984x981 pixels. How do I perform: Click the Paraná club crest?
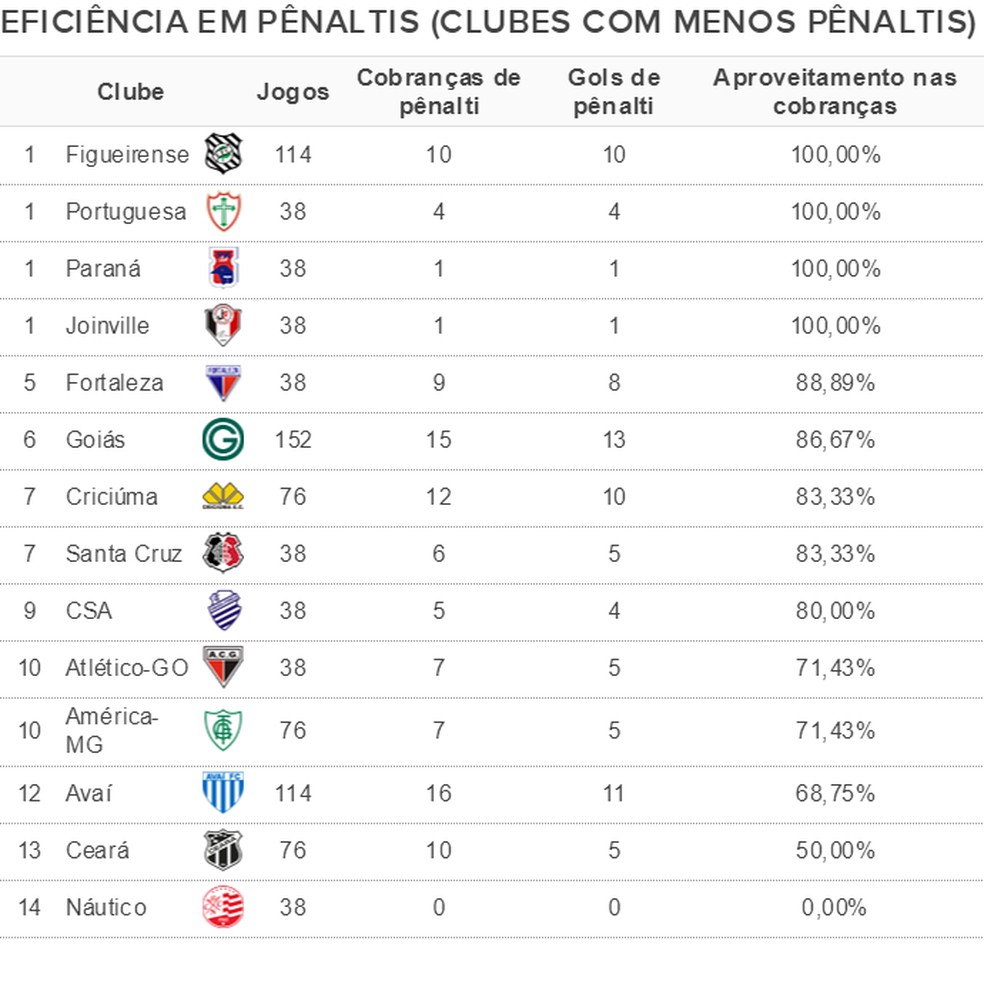point(223,268)
